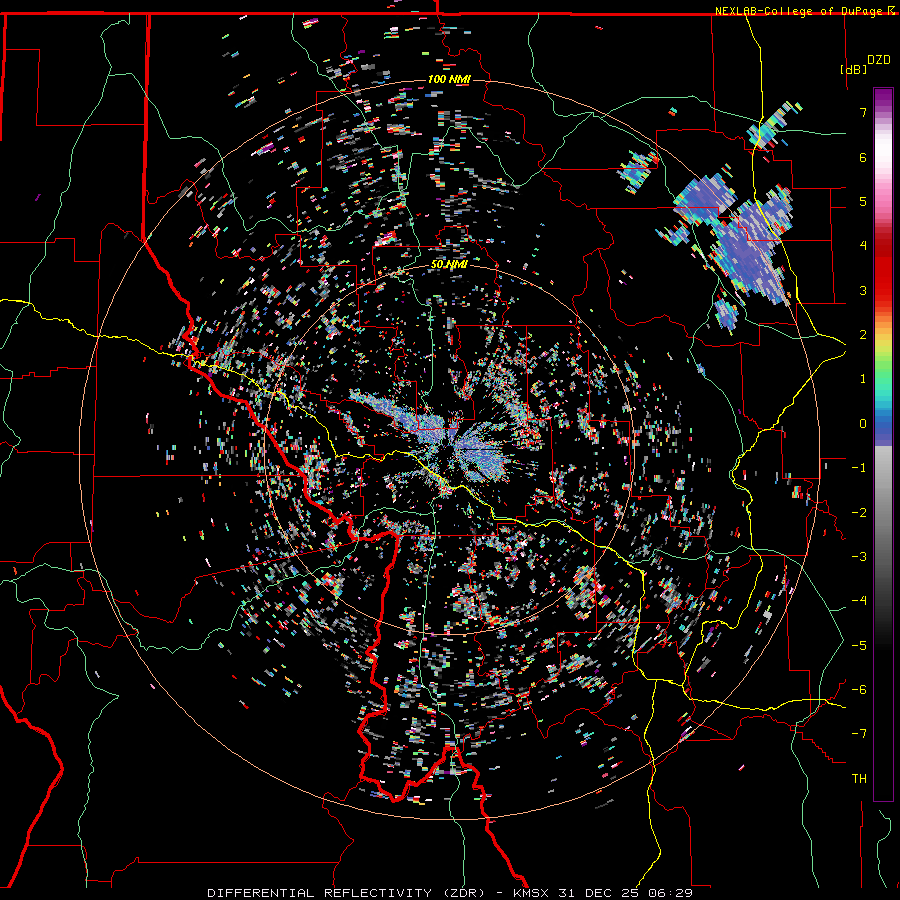Select the -4 value on the scale
This screenshot has width=900, height=900.
pyautogui.click(x=859, y=601)
